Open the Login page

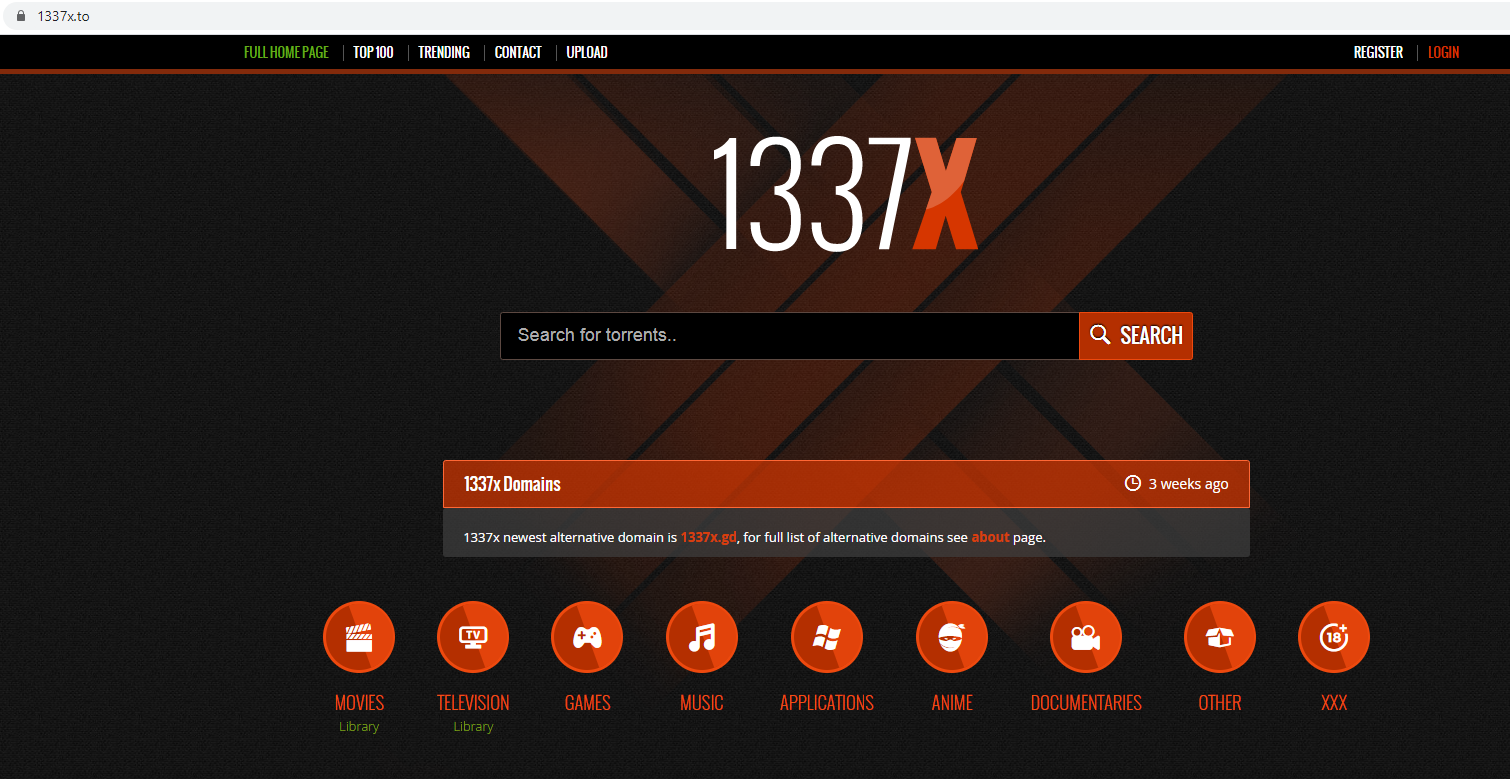click(x=1444, y=52)
